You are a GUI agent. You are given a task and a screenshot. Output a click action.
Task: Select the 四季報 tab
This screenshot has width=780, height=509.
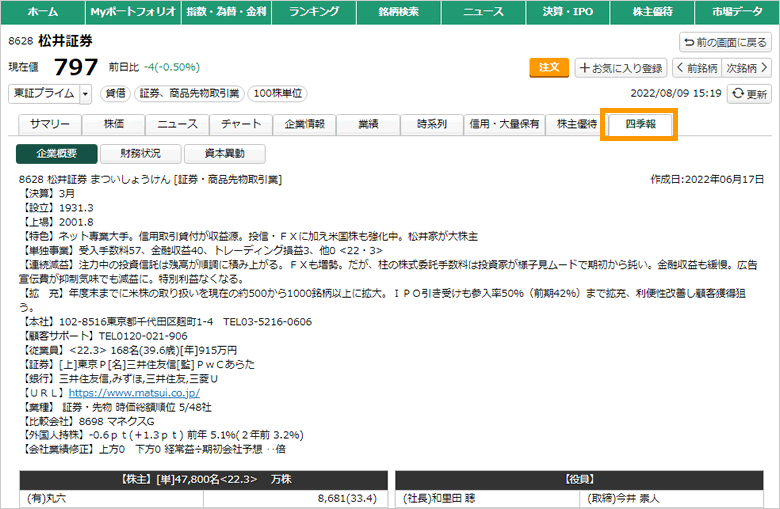point(639,124)
